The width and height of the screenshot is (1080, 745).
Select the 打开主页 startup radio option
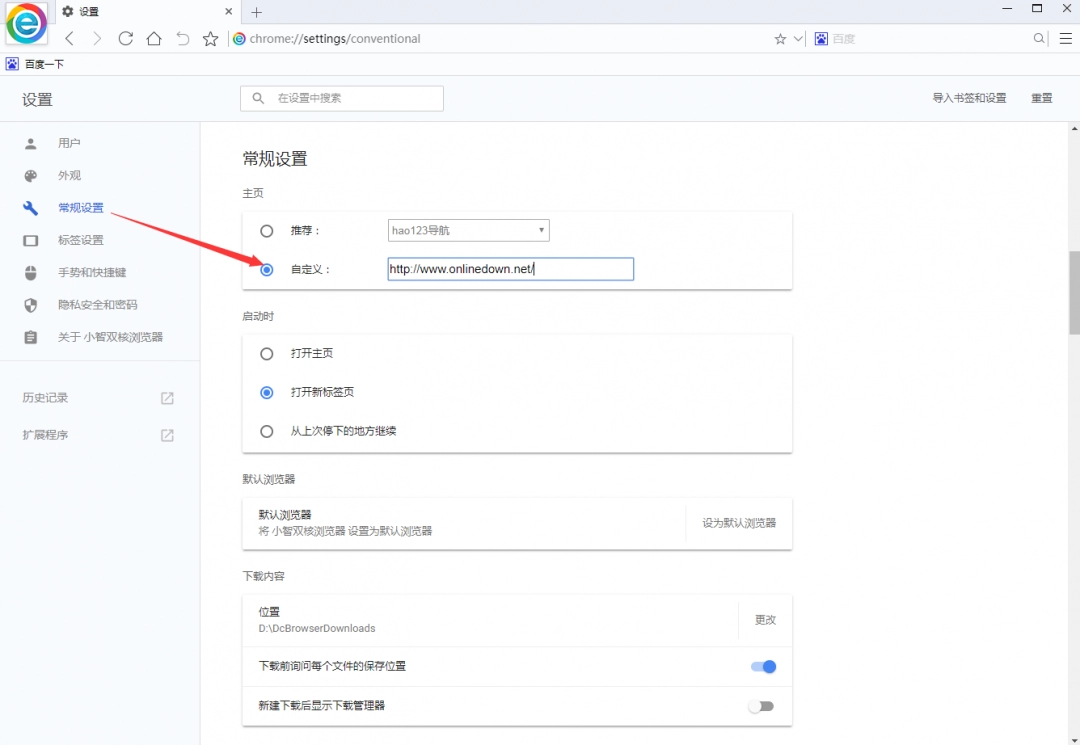coord(266,353)
